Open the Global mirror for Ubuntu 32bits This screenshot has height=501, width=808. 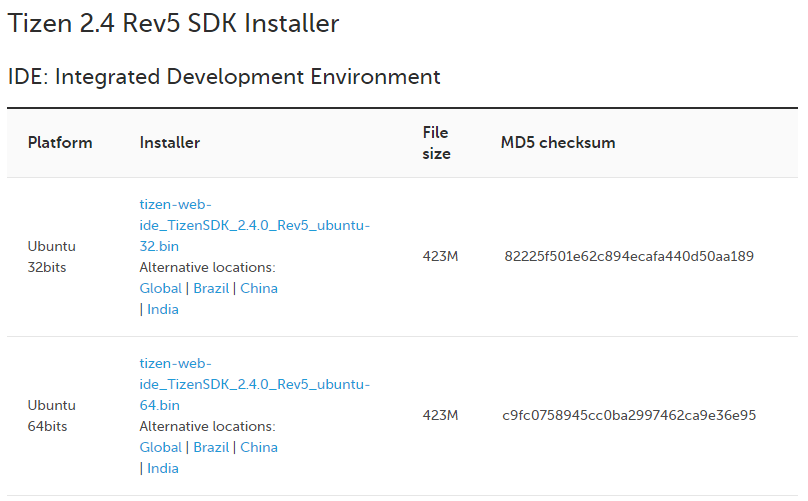point(160,288)
